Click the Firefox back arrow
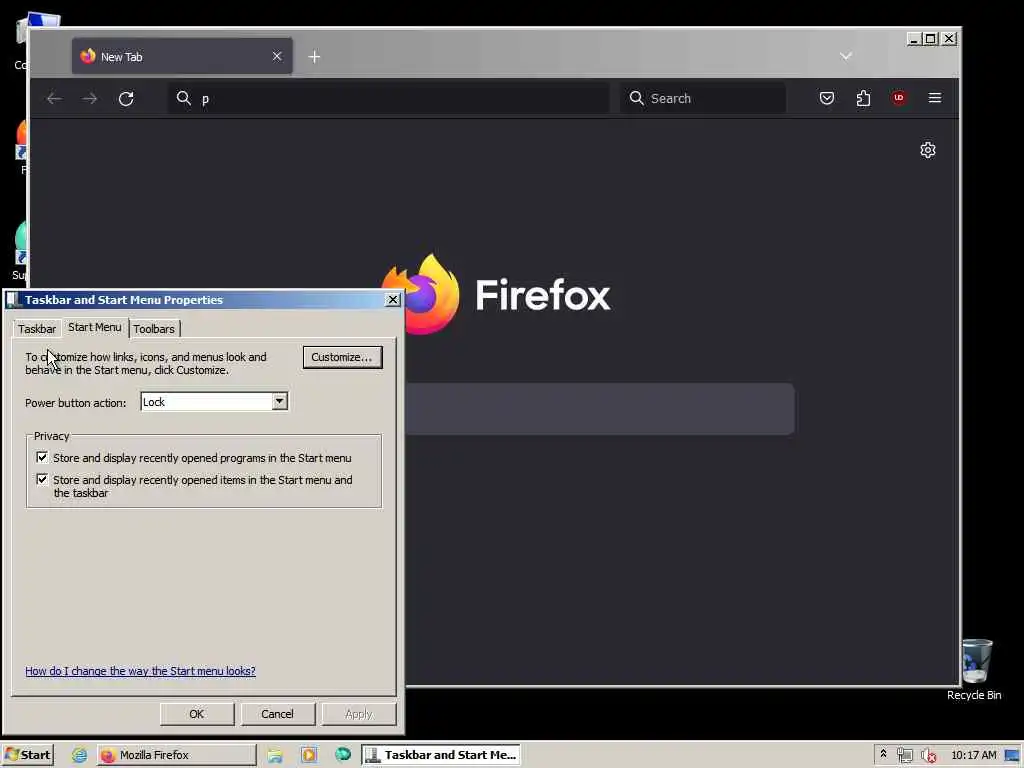The width and height of the screenshot is (1024, 768). (x=54, y=99)
